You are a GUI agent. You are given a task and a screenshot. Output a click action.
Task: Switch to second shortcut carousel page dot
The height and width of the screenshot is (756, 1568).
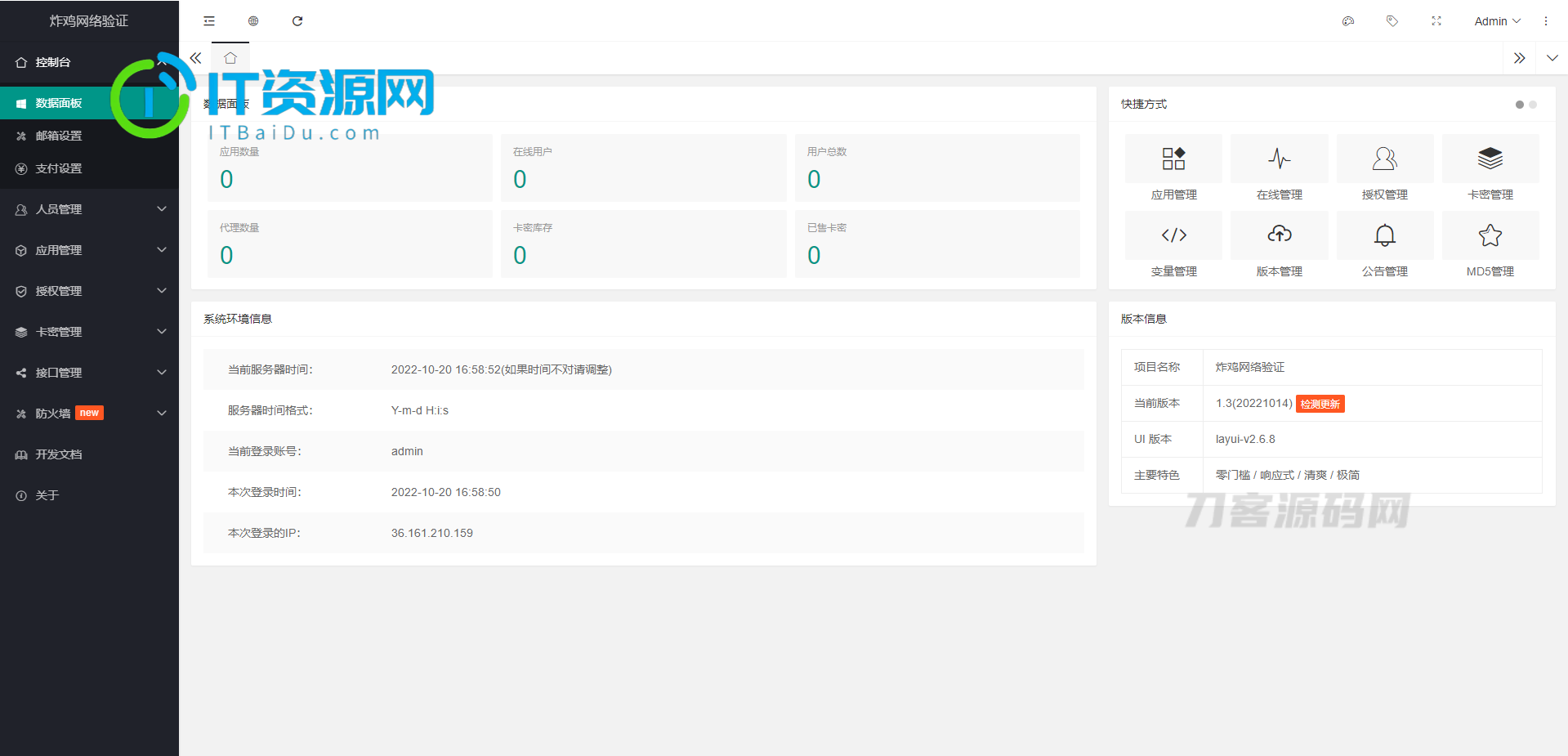click(1533, 105)
